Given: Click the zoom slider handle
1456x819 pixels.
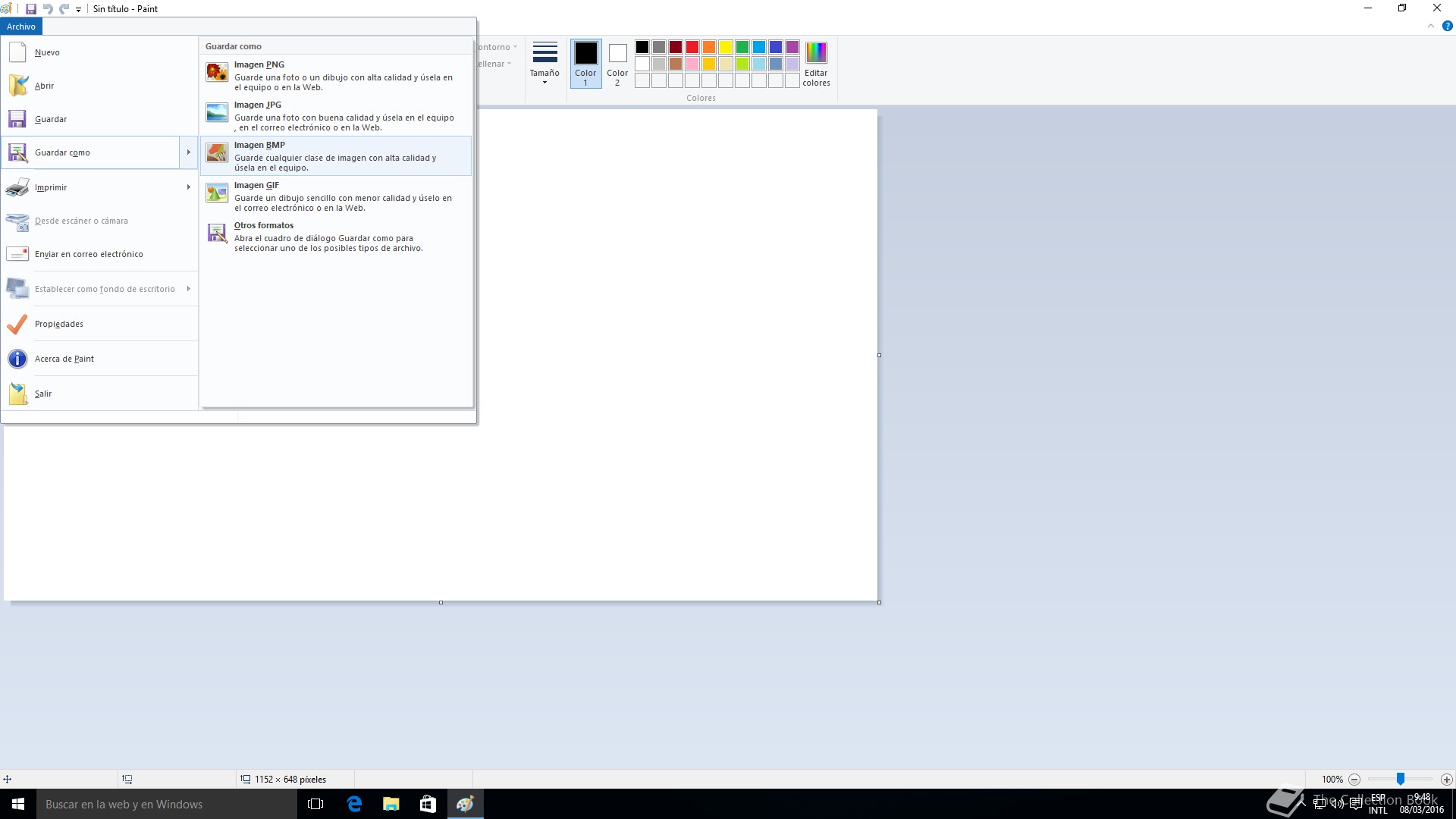Looking at the screenshot, I should pos(1401,779).
